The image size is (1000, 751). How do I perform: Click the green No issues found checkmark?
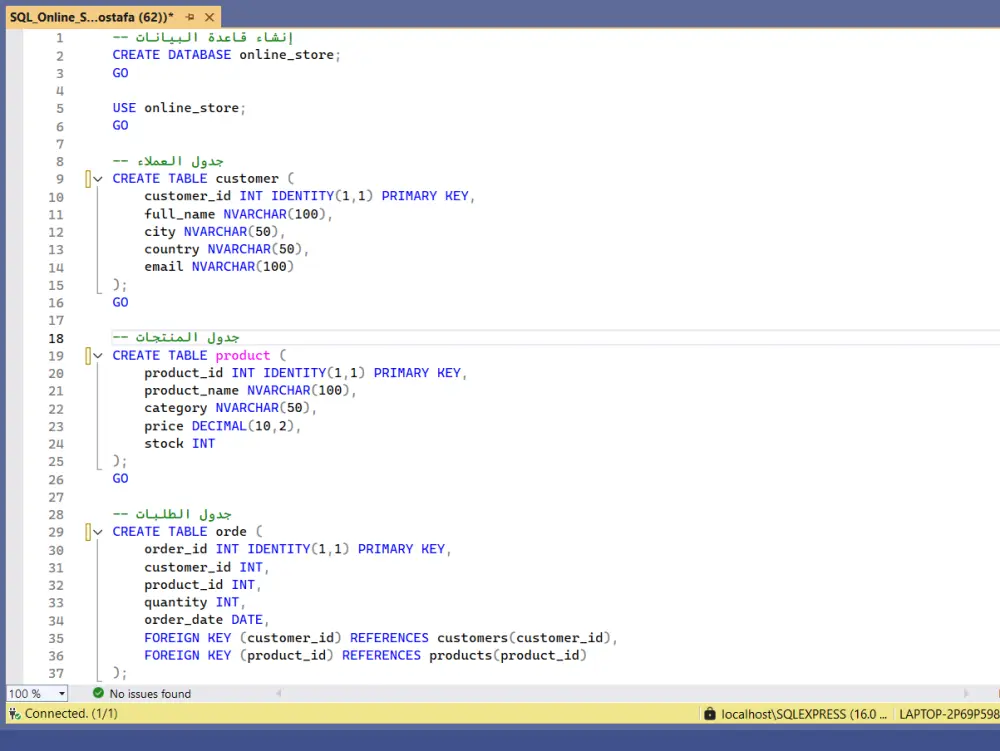tap(98, 693)
